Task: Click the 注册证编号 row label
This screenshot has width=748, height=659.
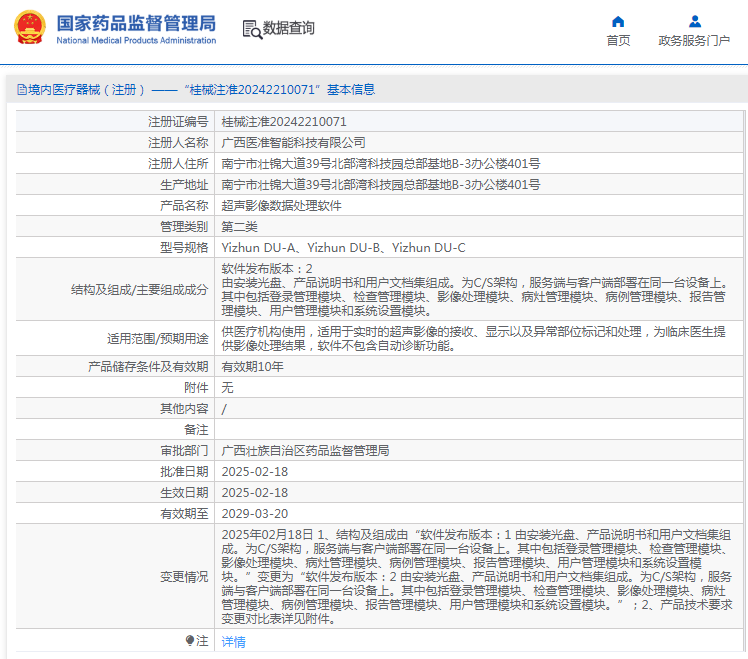Action: click(x=178, y=122)
